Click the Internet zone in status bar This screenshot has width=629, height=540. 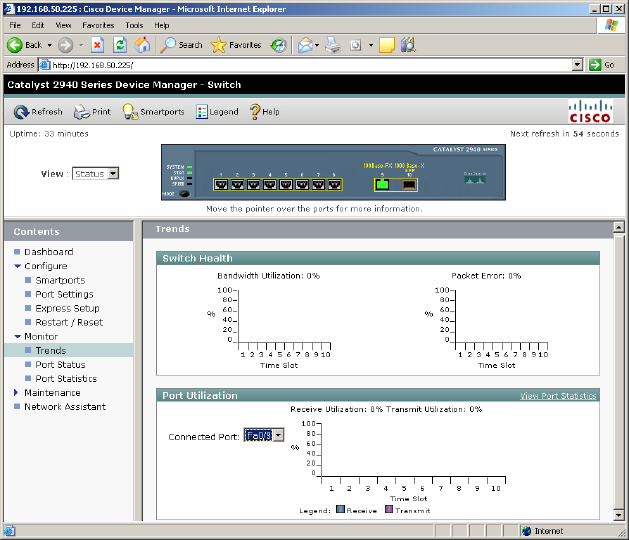coord(544,531)
